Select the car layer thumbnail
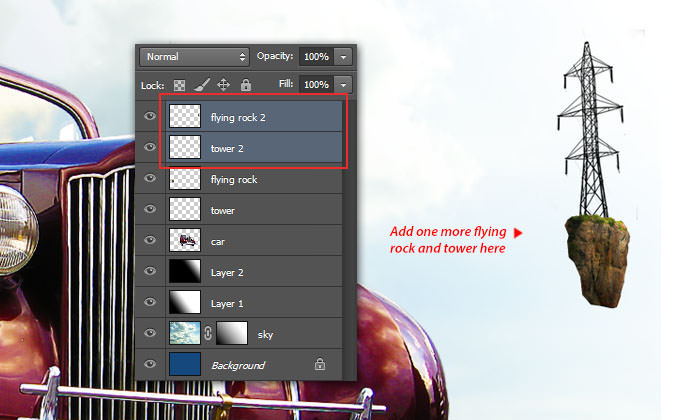The height and width of the screenshot is (420, 700). [185, 240]
